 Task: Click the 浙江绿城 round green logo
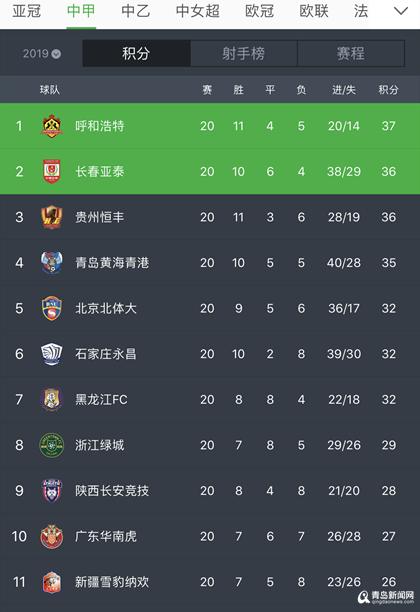point(52,445)
